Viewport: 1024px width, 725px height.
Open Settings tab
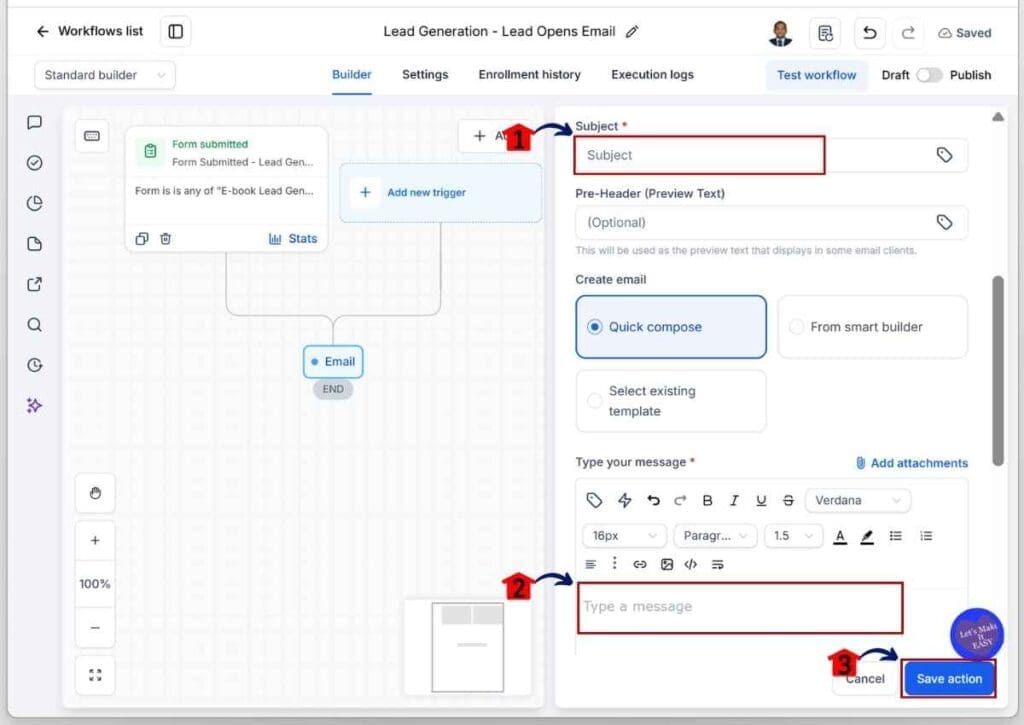[x=425, y=74]
